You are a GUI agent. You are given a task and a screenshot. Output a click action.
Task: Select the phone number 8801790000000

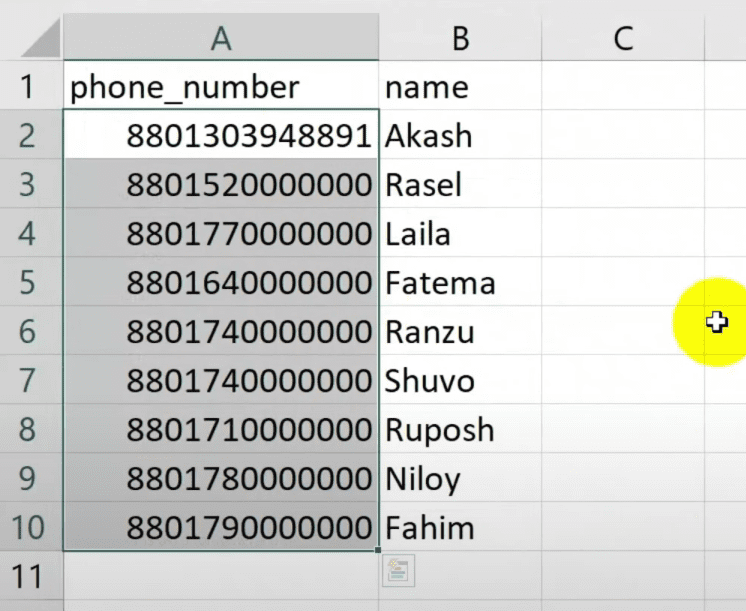click(x=221, y=528)
